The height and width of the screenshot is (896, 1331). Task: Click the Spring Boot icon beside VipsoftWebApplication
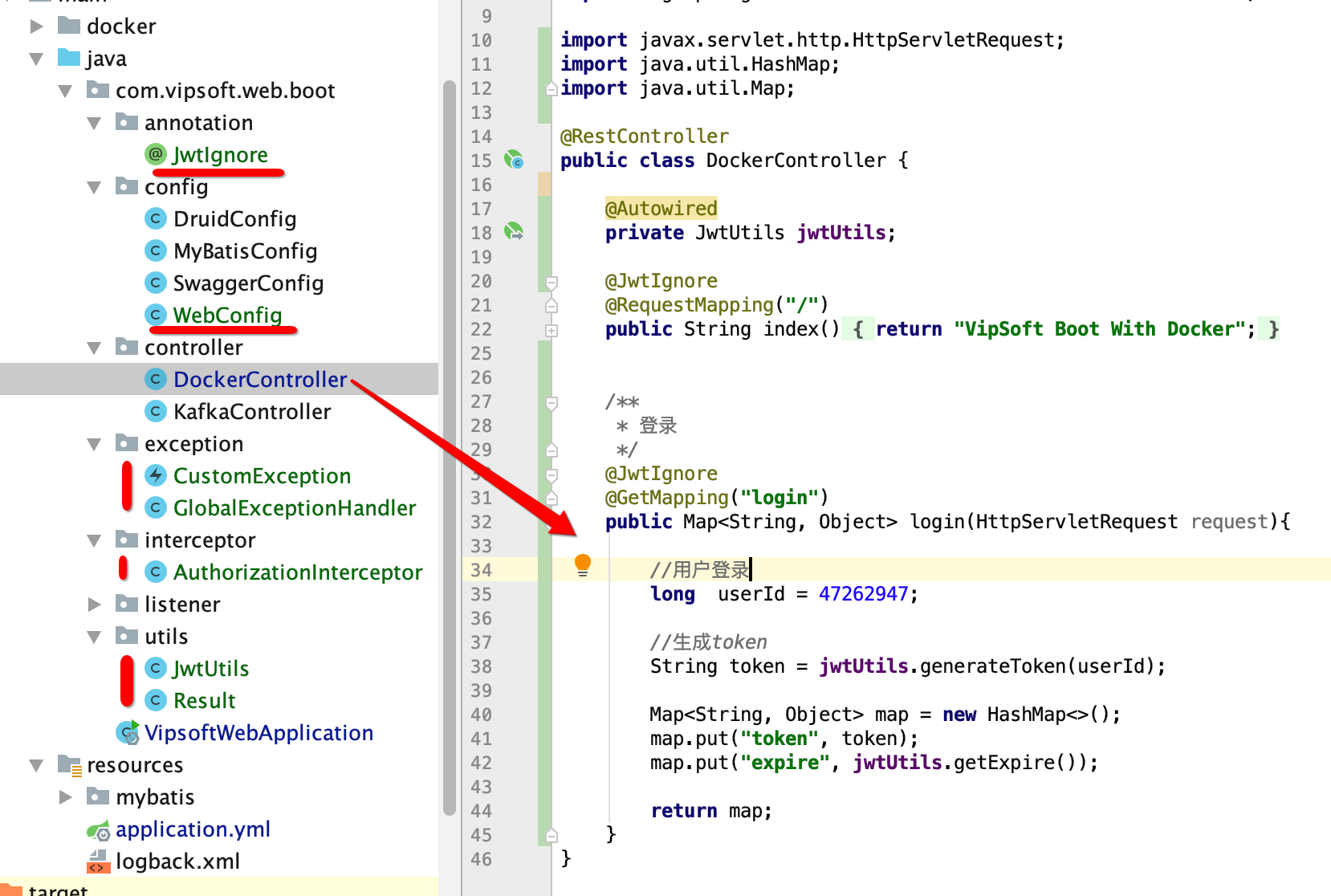tap(127, 732)
